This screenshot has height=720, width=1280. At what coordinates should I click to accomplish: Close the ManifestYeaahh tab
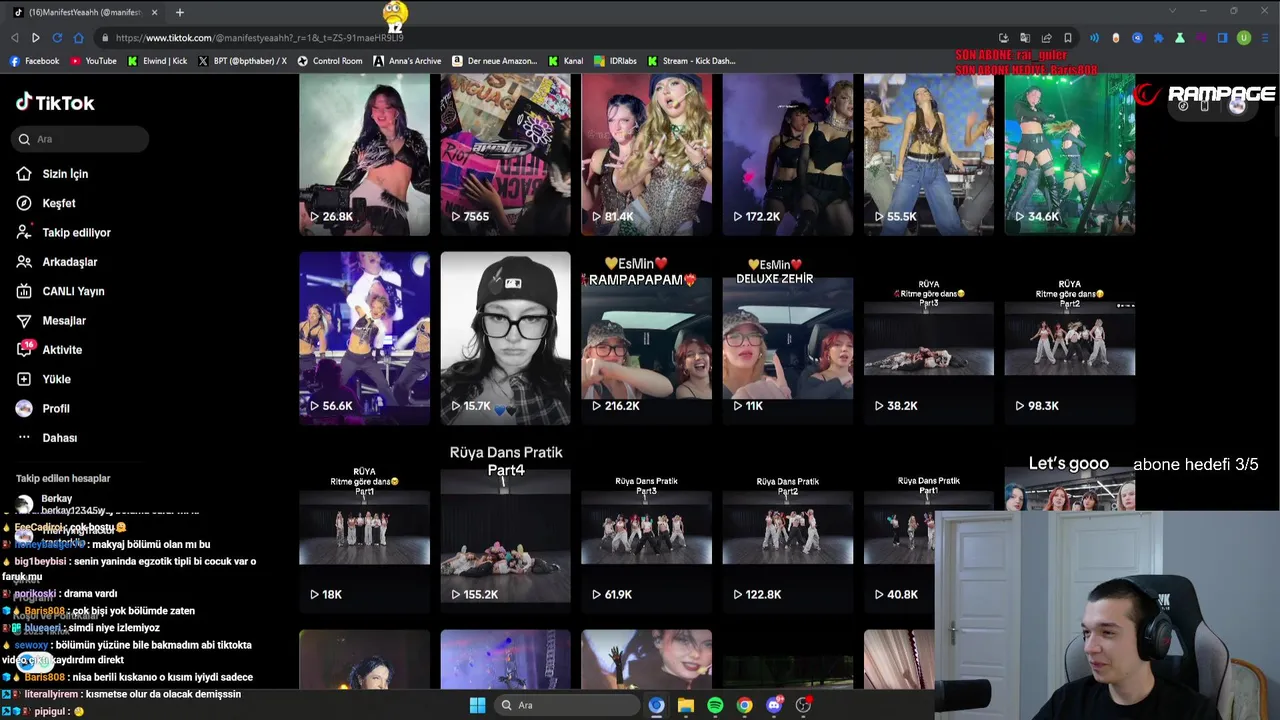coord(154,12)
